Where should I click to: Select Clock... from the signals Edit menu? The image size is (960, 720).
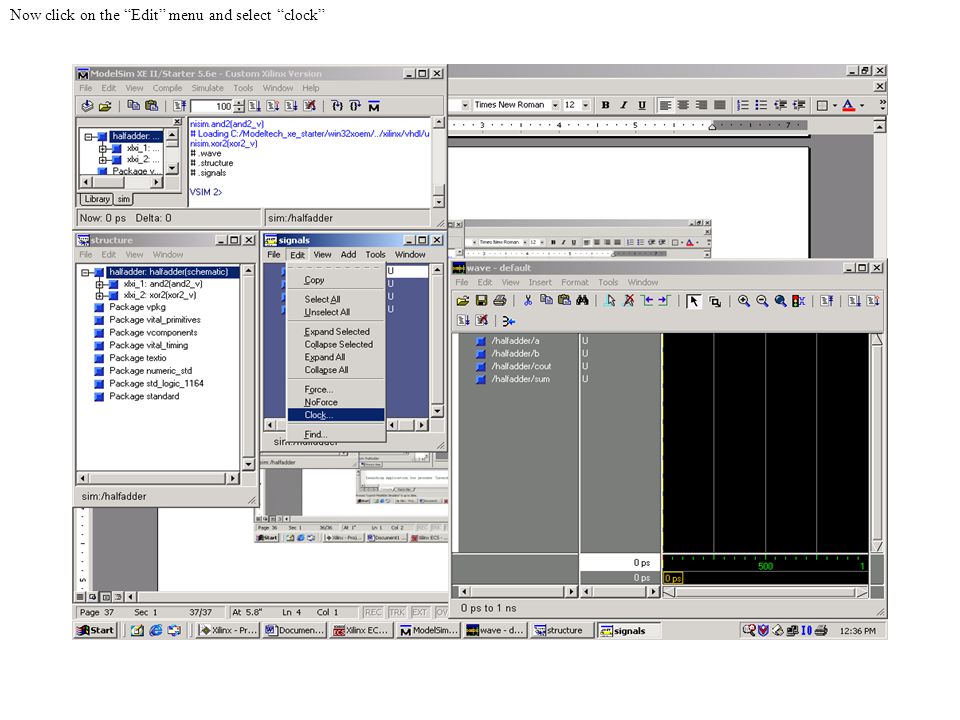point(336,415)
